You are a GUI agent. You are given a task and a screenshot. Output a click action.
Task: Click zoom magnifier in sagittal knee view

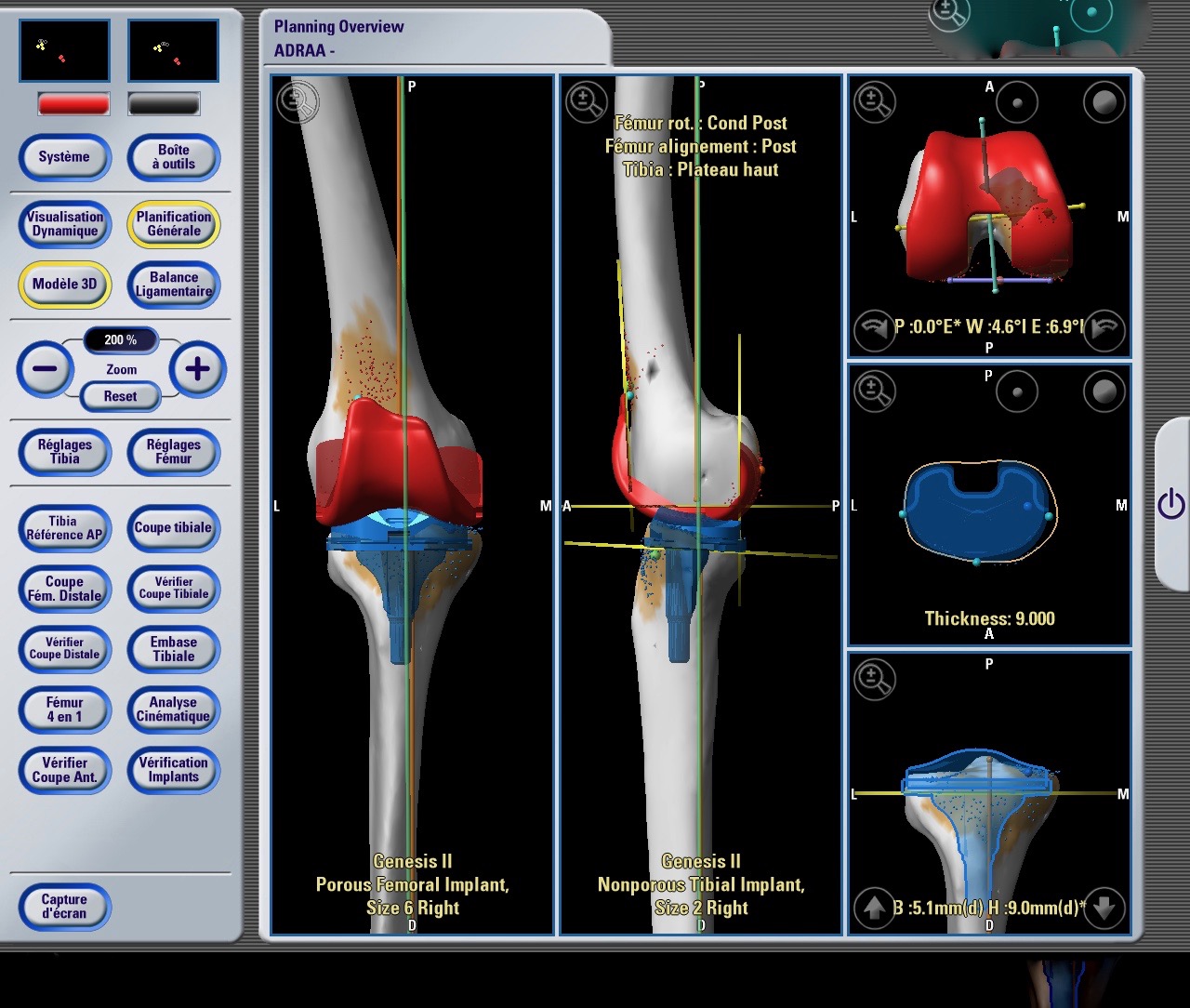587,102
